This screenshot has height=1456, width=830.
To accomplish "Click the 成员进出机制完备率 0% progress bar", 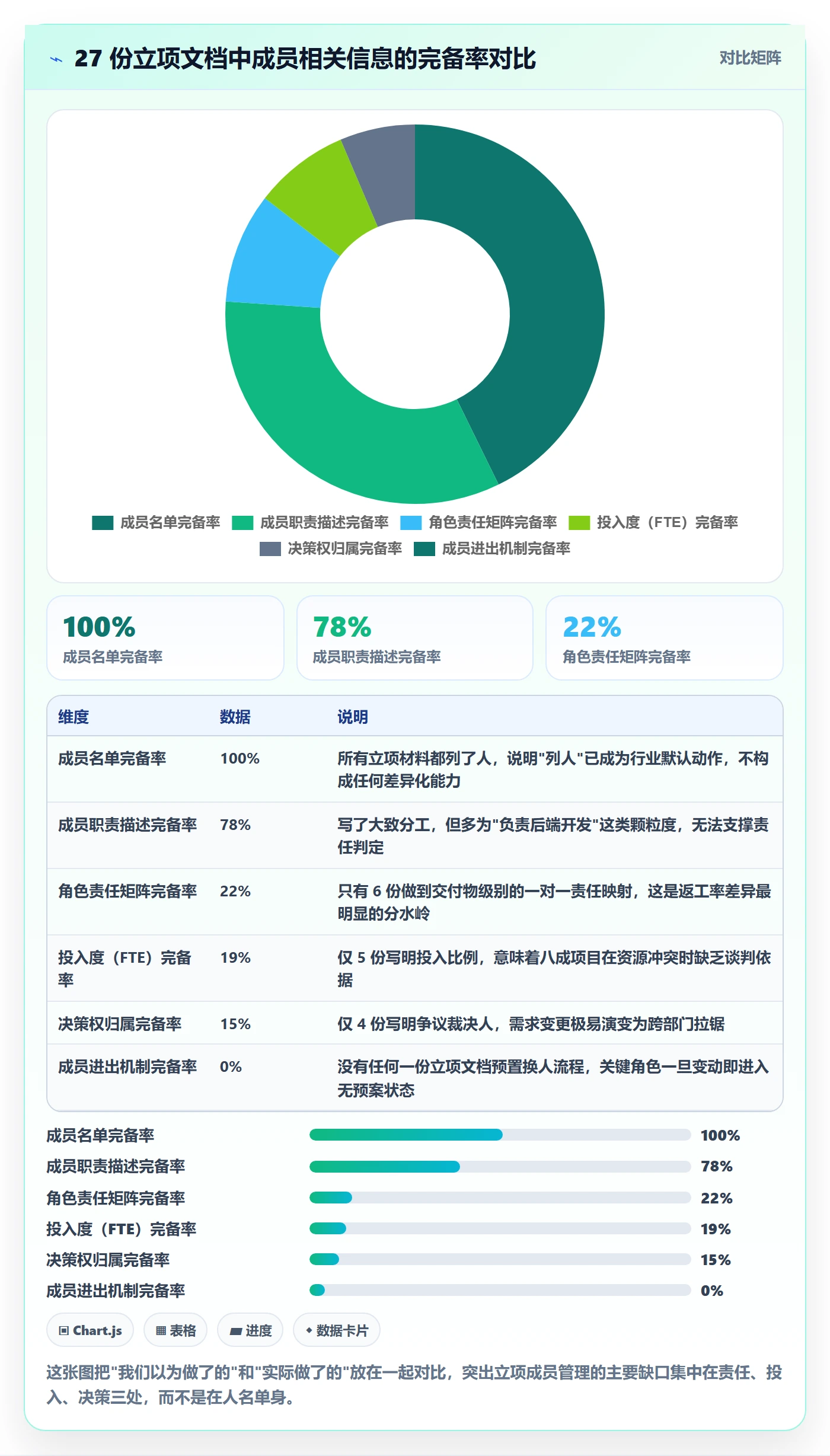I will coord(500,1290).
